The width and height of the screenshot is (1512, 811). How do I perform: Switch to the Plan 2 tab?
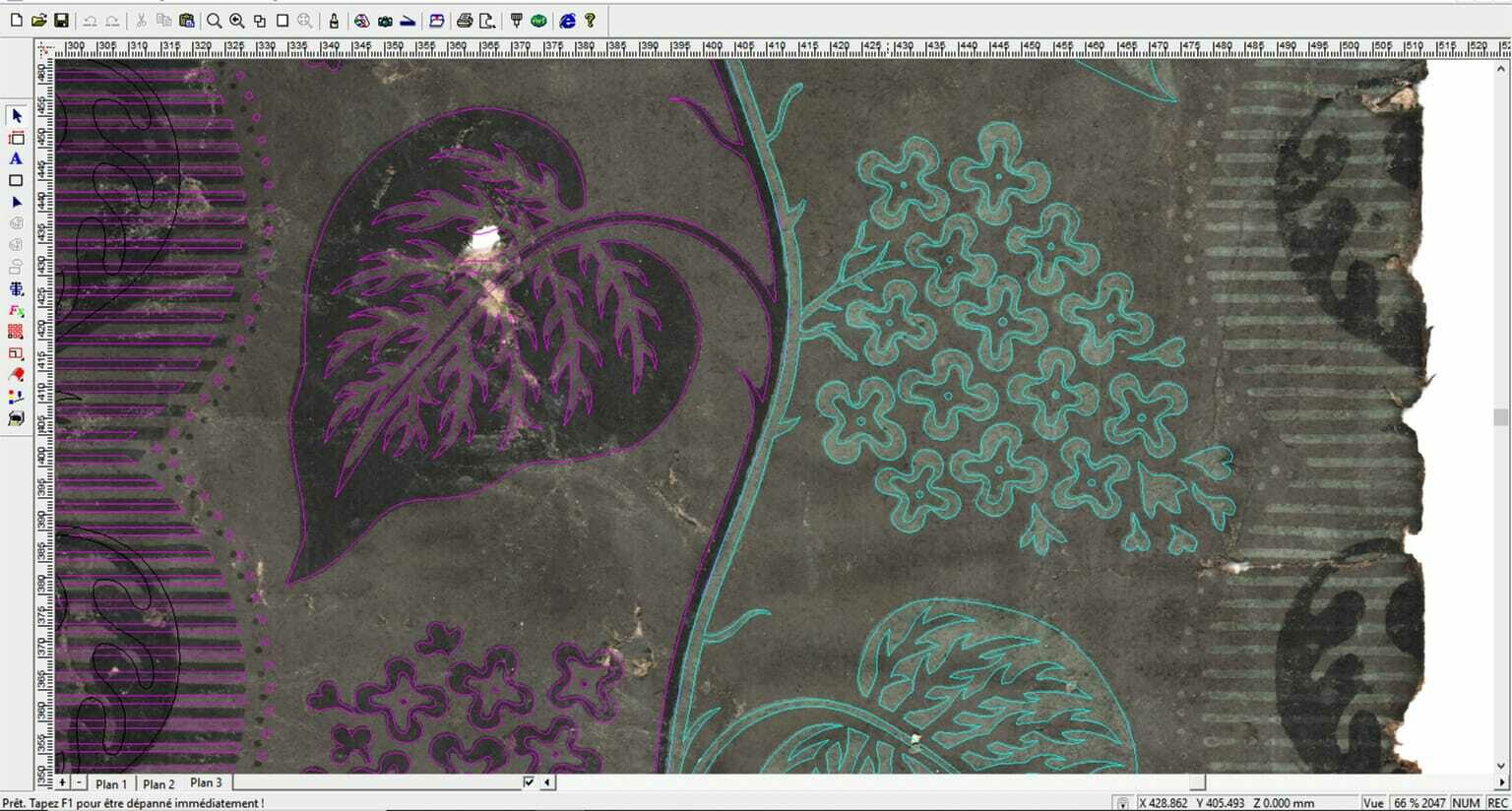pyautogui.click(x=158, y=783)
